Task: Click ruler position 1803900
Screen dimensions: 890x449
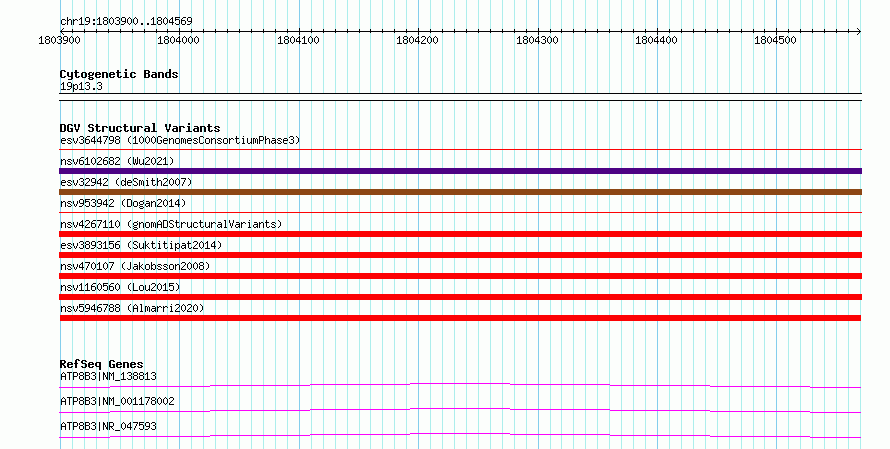Action: [x=59, y=40]
